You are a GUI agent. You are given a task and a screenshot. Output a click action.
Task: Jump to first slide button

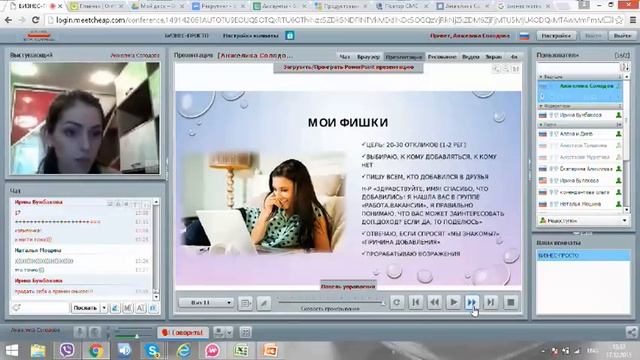click(416, 302)
